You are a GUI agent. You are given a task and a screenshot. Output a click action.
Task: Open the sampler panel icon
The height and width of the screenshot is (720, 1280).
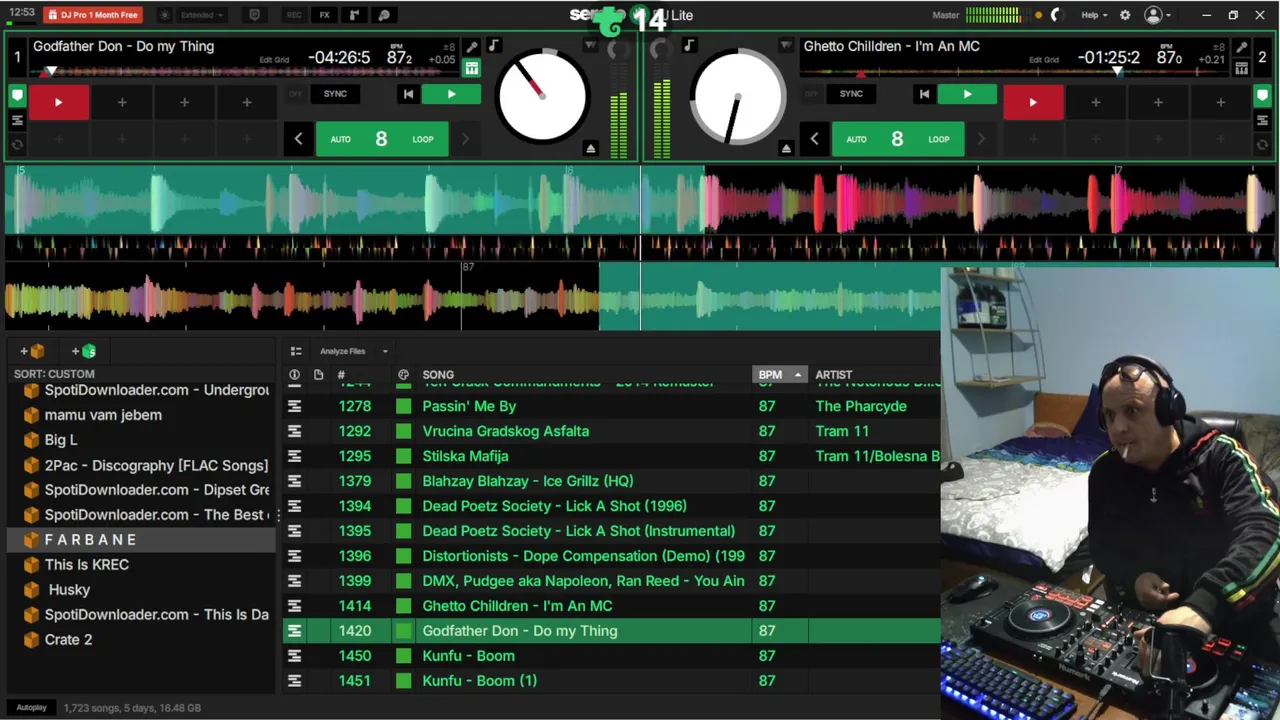pyautogui.click(x=354, y=15)
